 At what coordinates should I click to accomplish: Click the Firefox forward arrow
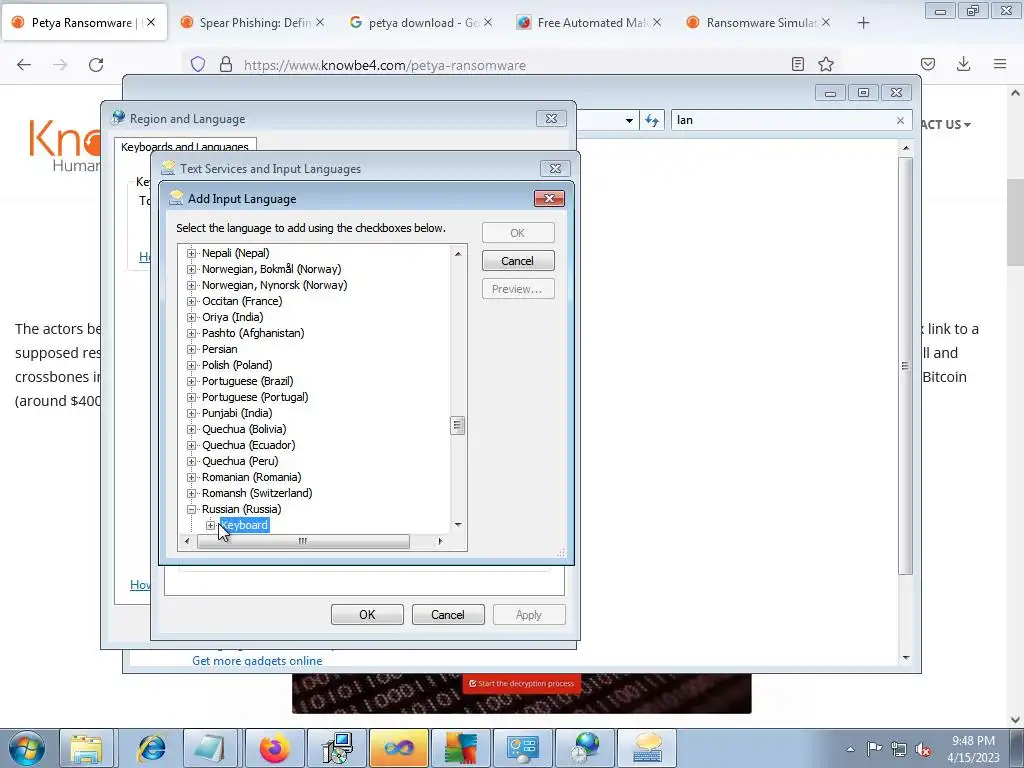(x=60, y=64)
